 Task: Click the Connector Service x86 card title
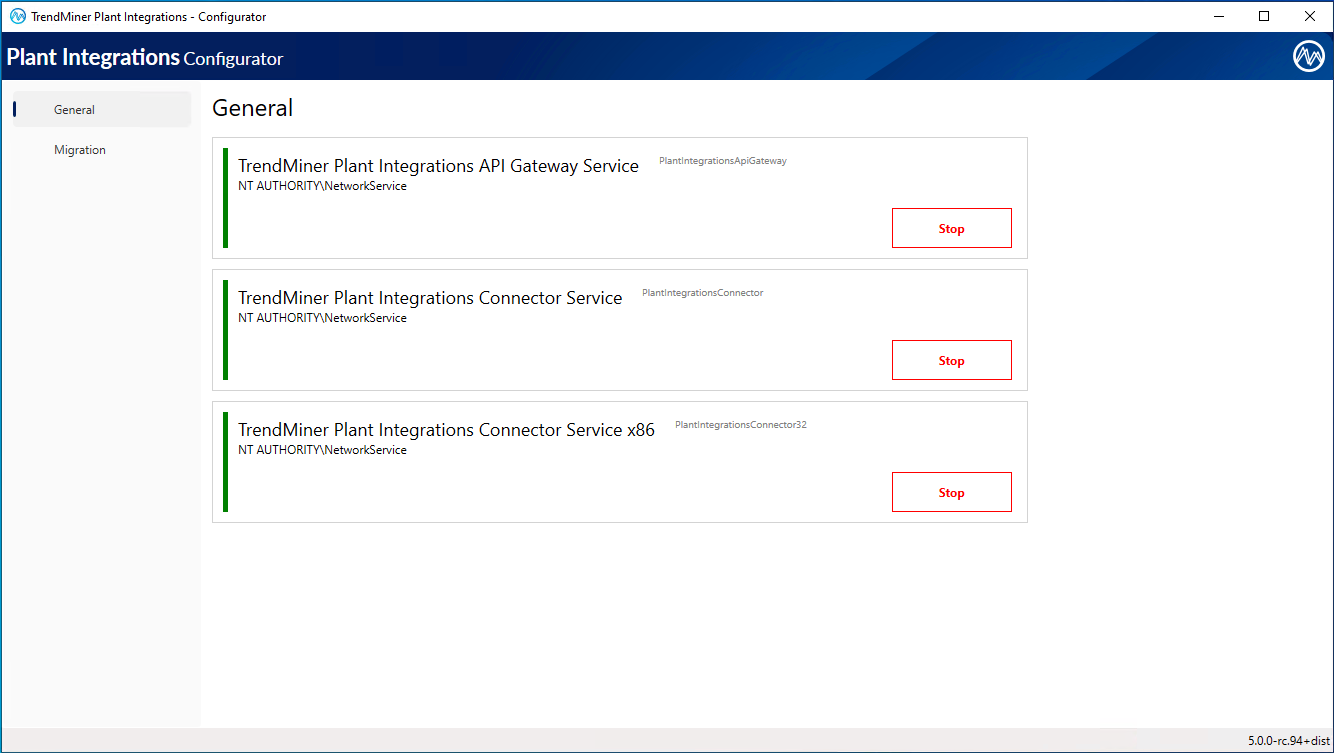[446, 429]
